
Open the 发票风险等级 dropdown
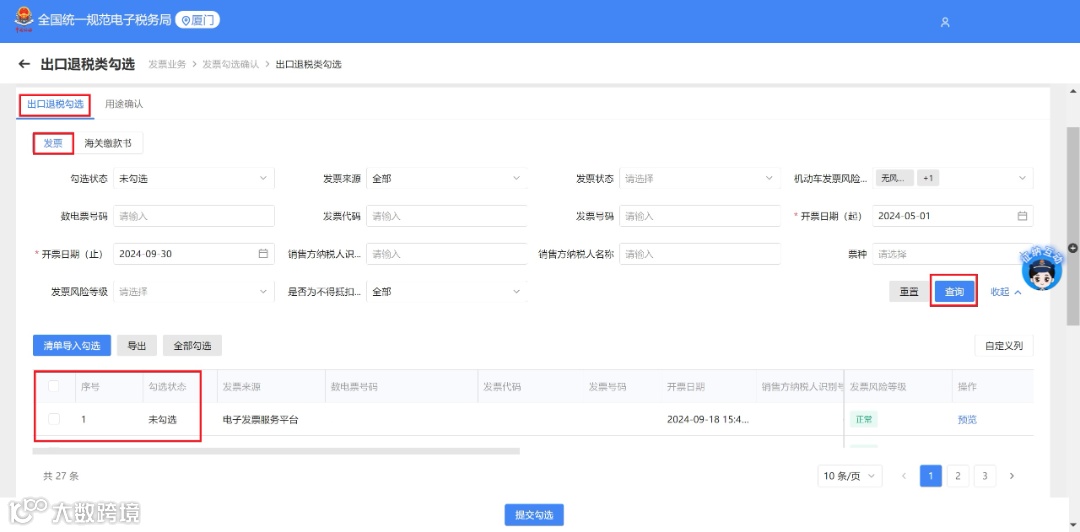194,291
